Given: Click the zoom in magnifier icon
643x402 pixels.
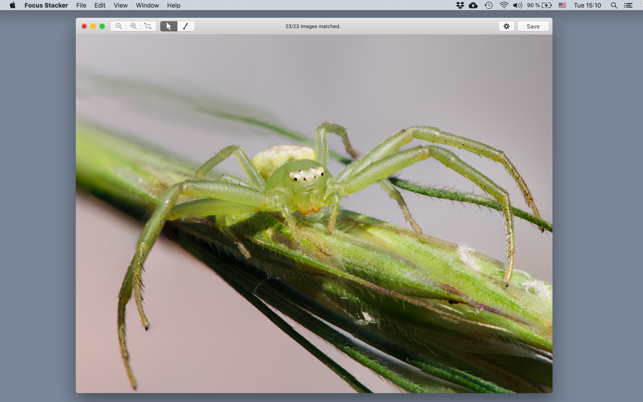Looking at the screenshot, I should click(133, 27).
